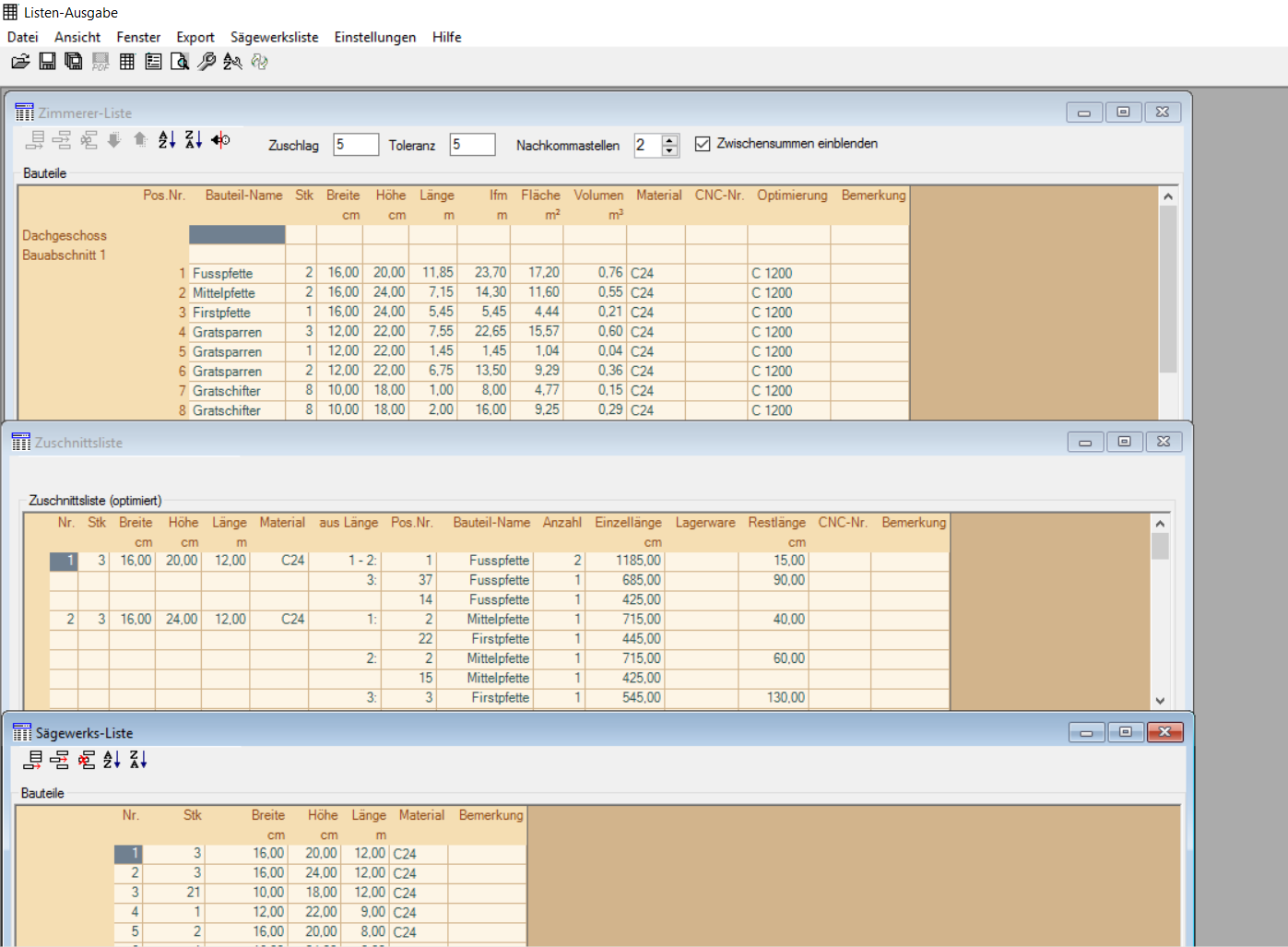Click first insert-row icon in Zimmerer-Liste toolbar

click(x=35, y=140)
